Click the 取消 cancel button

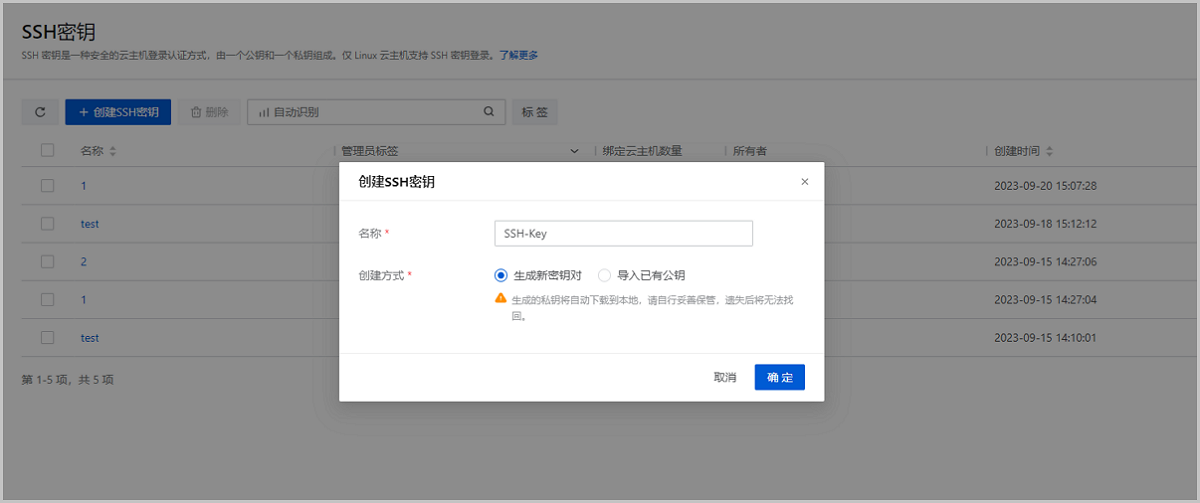point(725,377)
